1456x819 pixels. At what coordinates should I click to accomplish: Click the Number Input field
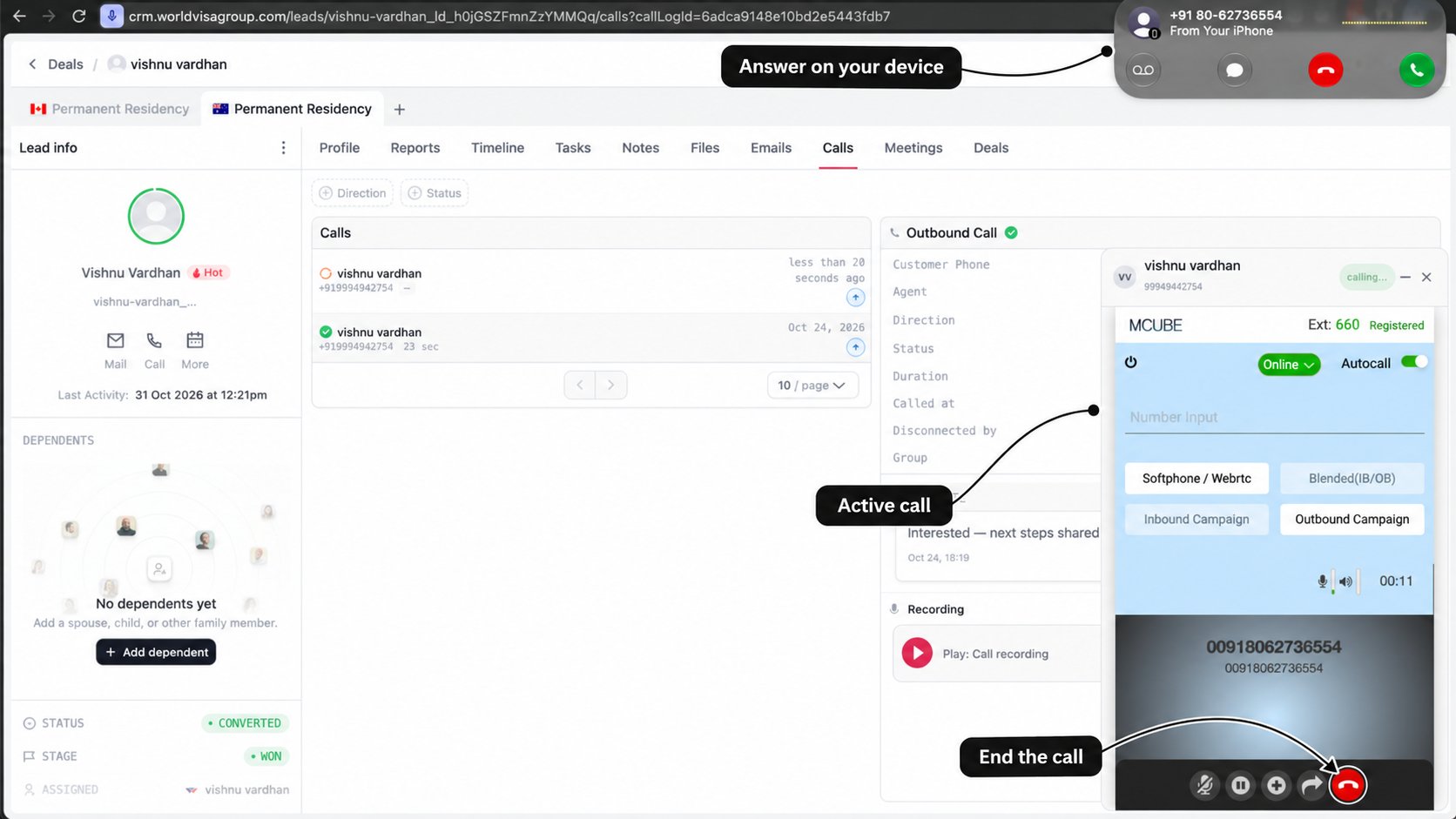(1274, 418)
